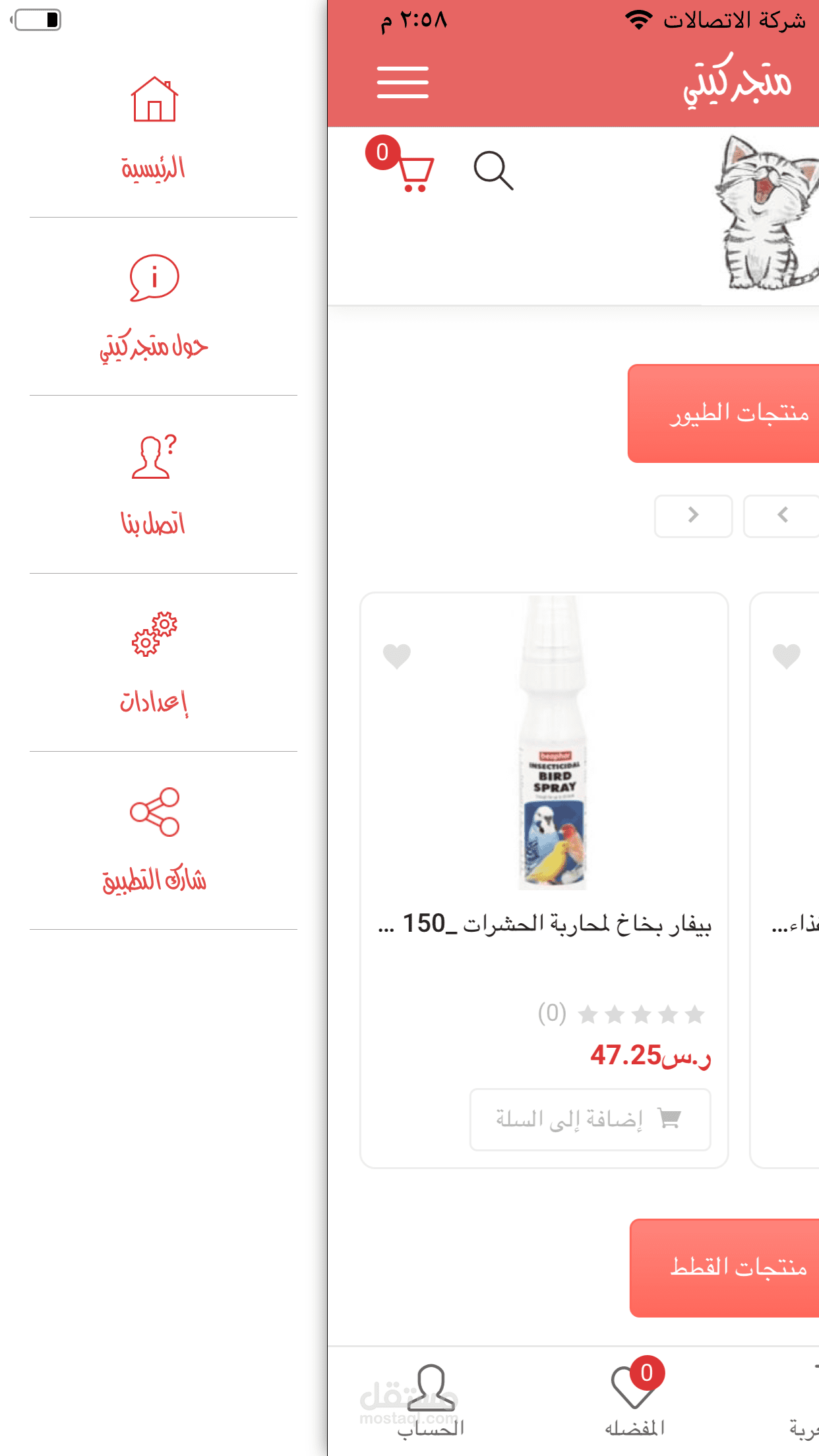Open the حول متجر كيتي info icon
The width and height of the screenshot is (819, 1456).
154,278
